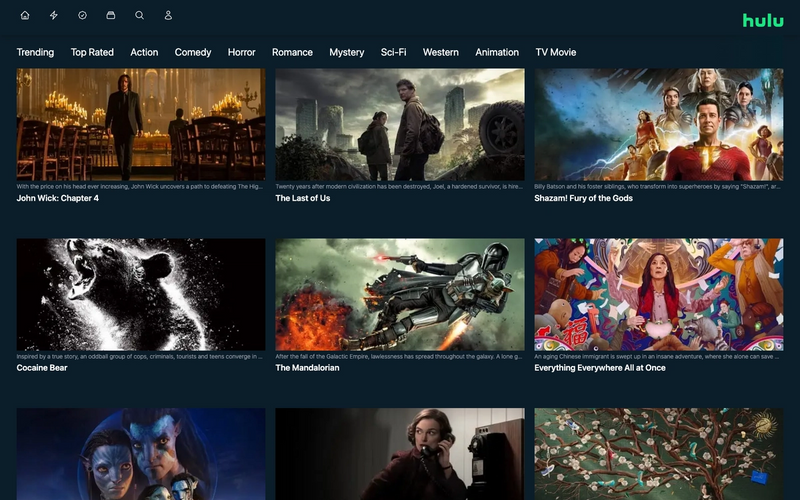Select description 'Twenty years after modern civilization'
This screenshot has width=800, height=500.
click(x=399, y=187)
